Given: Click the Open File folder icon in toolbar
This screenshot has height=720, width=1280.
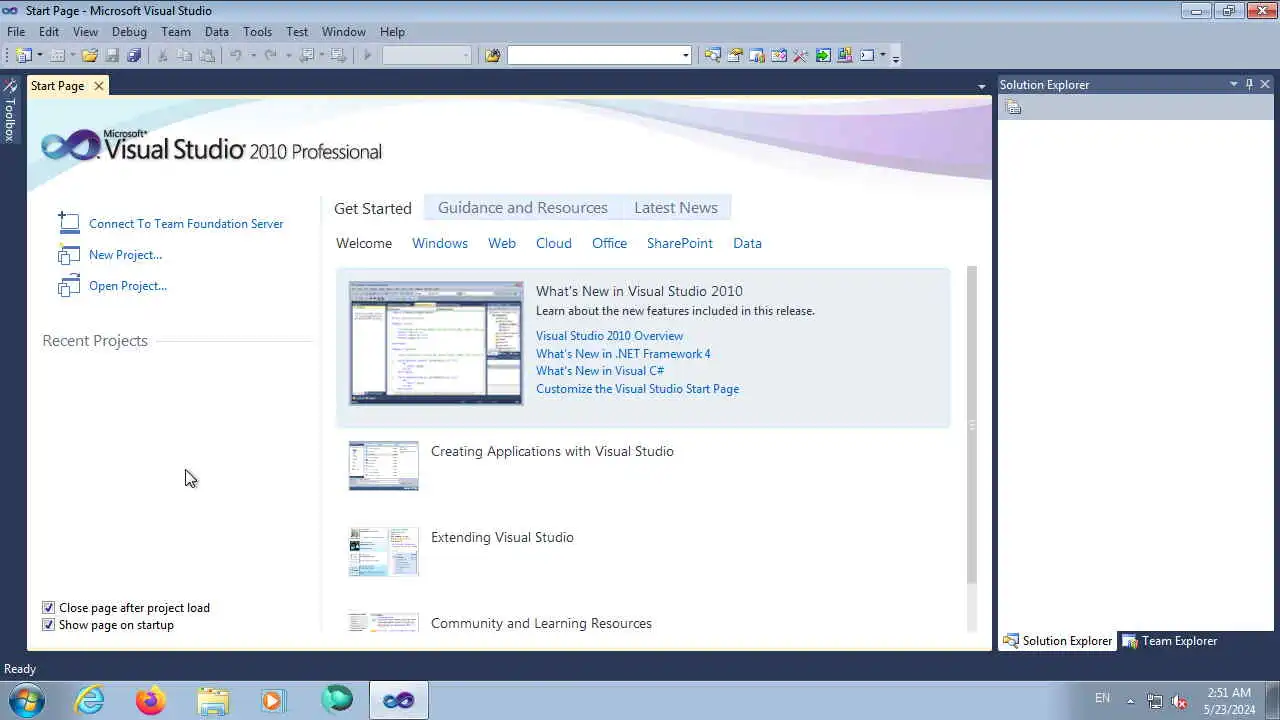Looking at the screenshot, I should [90, 56].
